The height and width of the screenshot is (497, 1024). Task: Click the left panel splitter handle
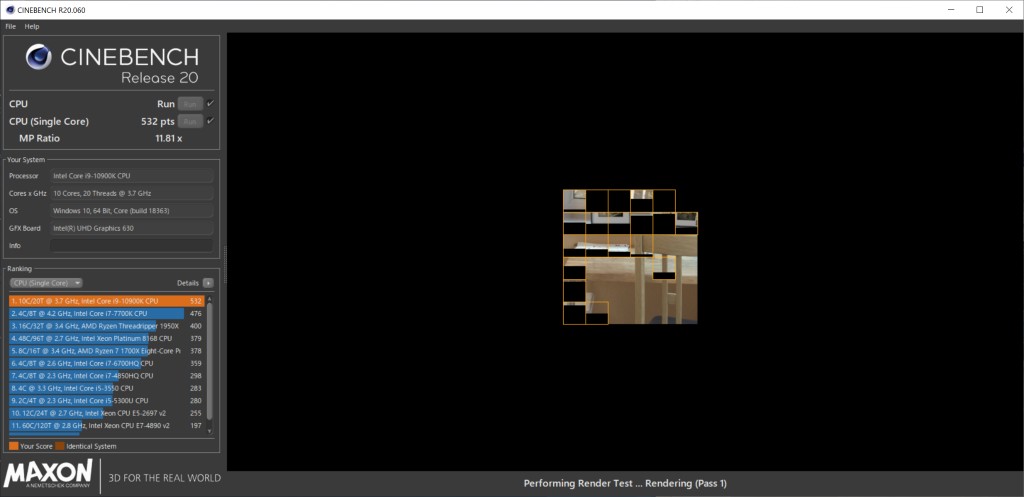point(225,265)
